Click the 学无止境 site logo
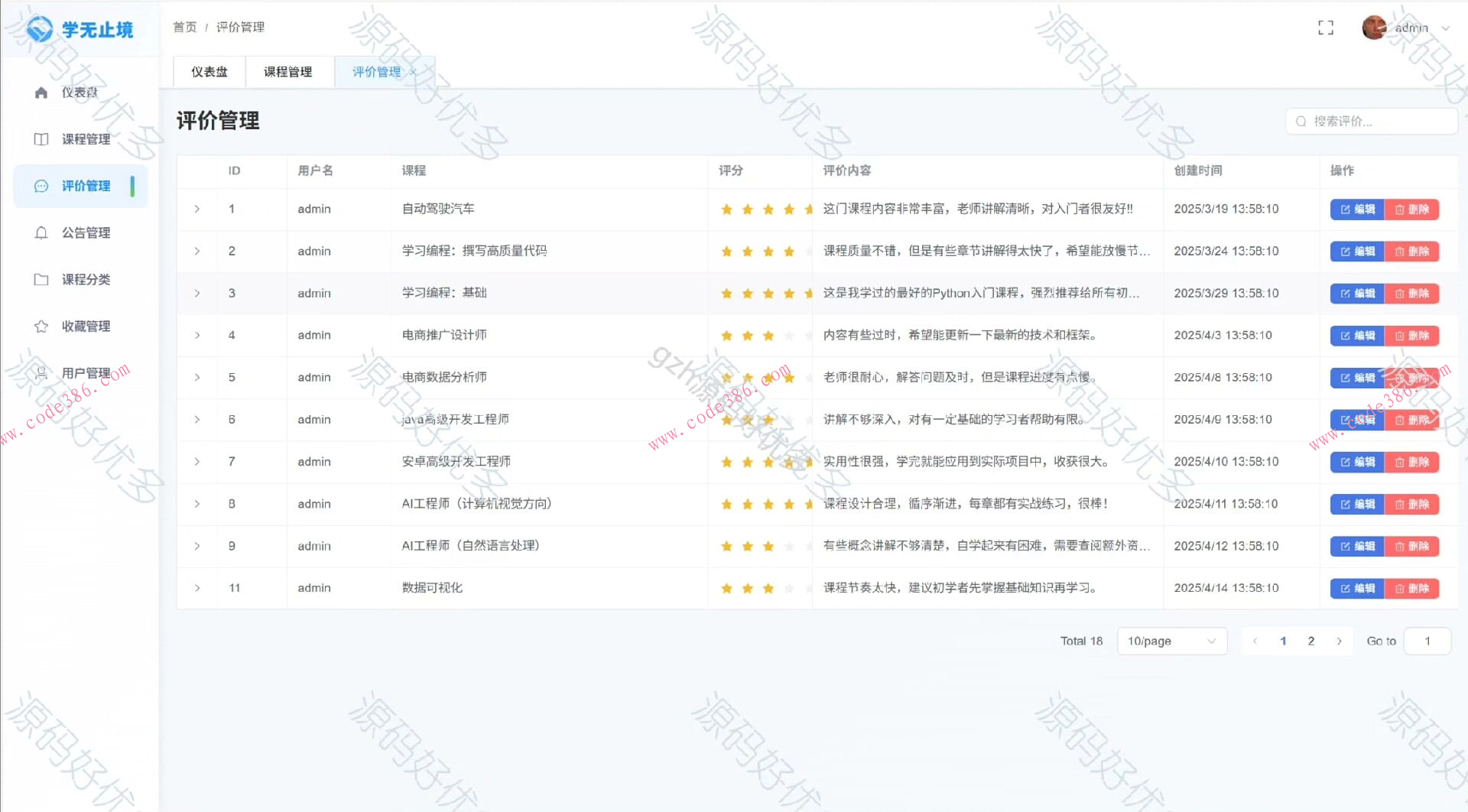Screen dimensions: 1468x812 tap(79, 29)
